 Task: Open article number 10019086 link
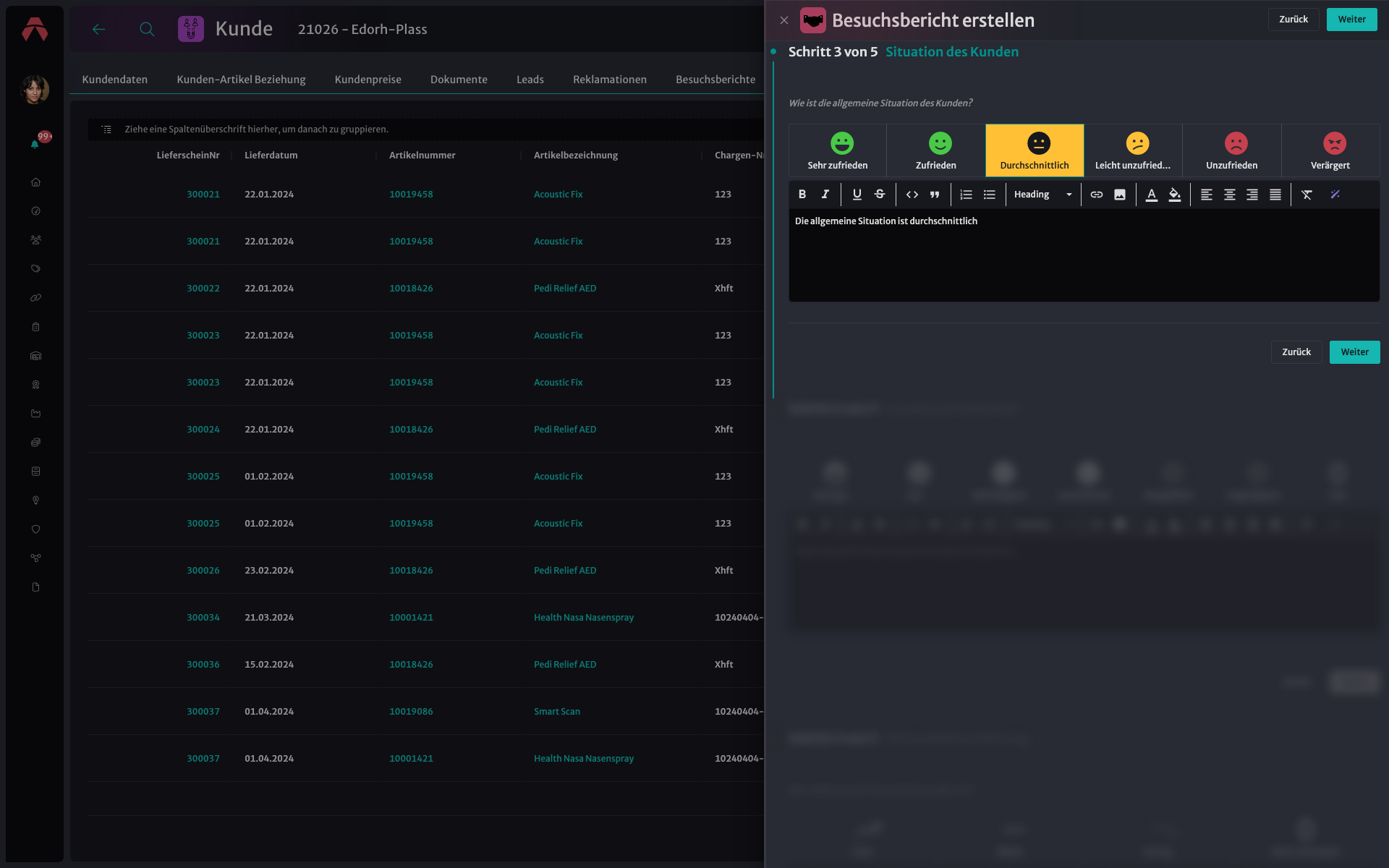tap(411, 712)
